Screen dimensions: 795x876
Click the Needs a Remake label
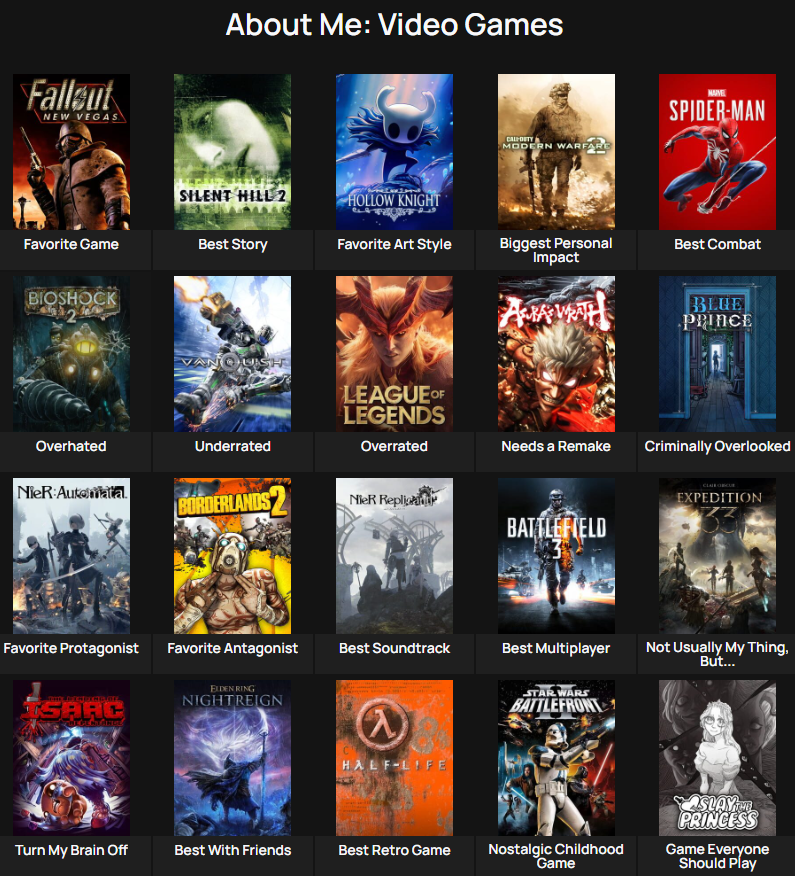(x=556, y=446)
